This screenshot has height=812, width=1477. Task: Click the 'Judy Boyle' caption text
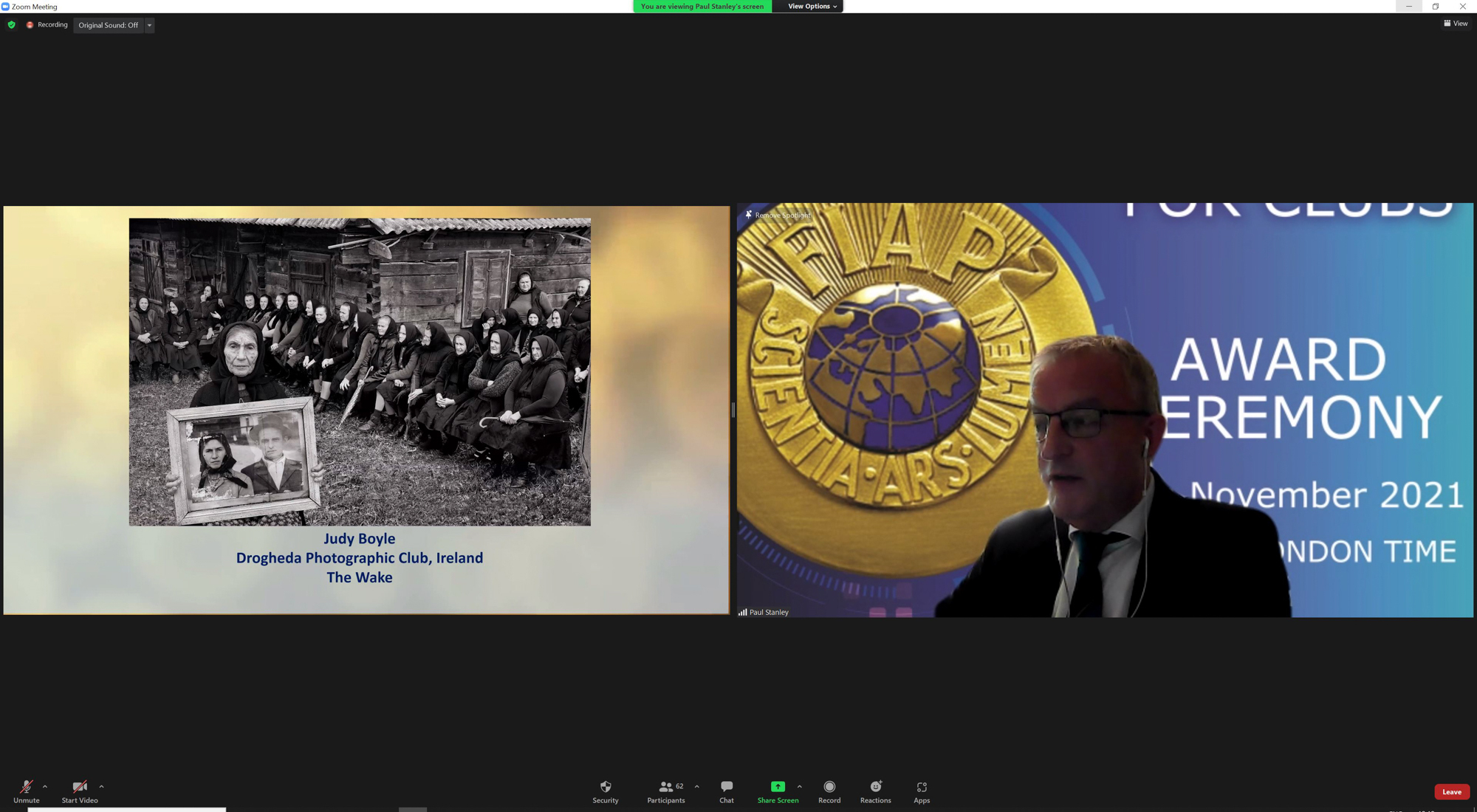(x=360, y=539)
